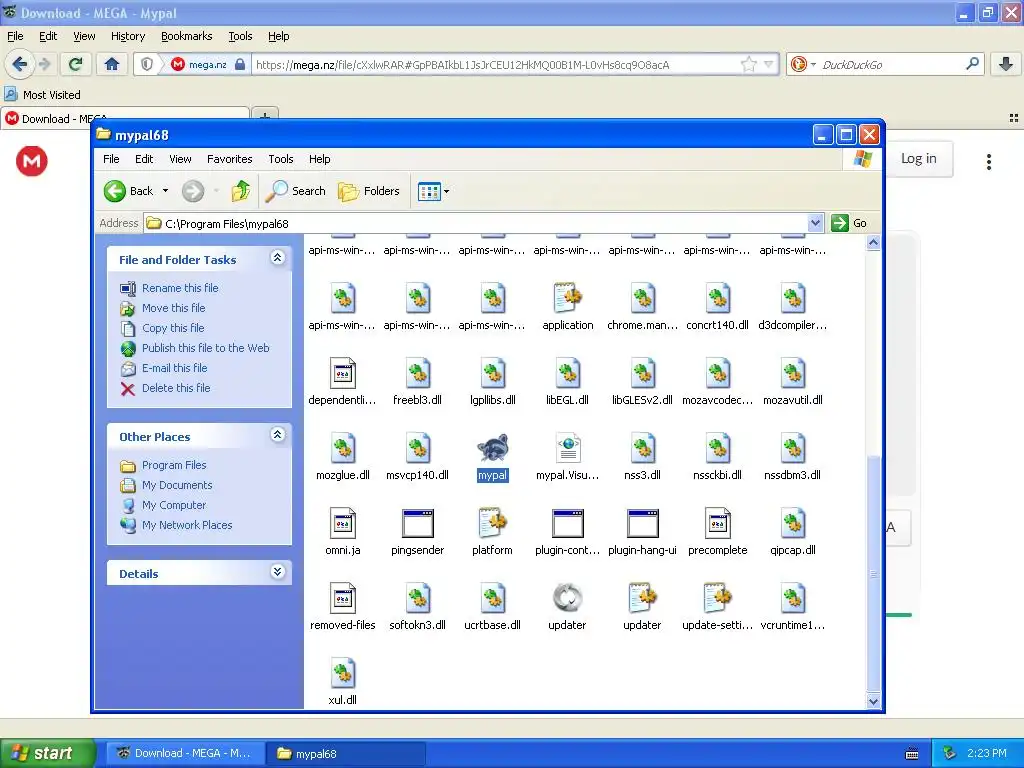Click the Most Visited bookmarks button
Viewport: 1024px width, 768px height.
[x=43, y=95]
